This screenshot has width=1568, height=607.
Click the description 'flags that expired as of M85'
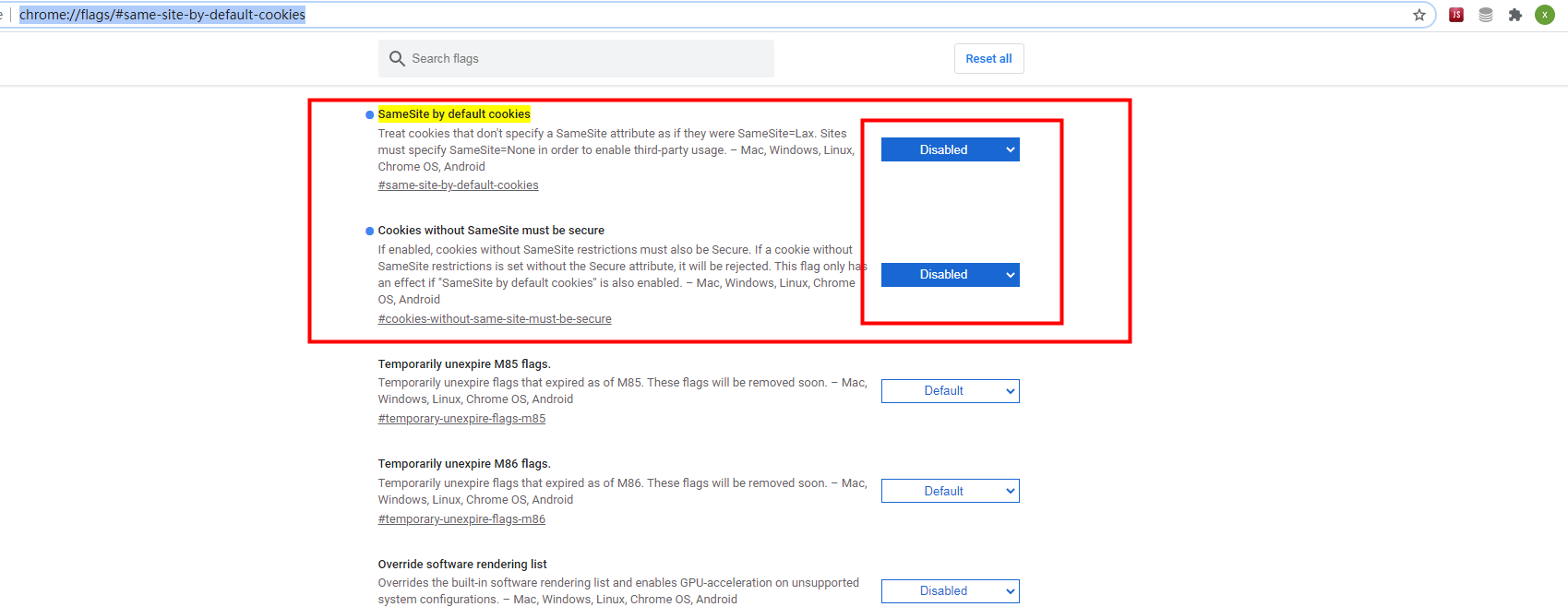click(622, 391)
